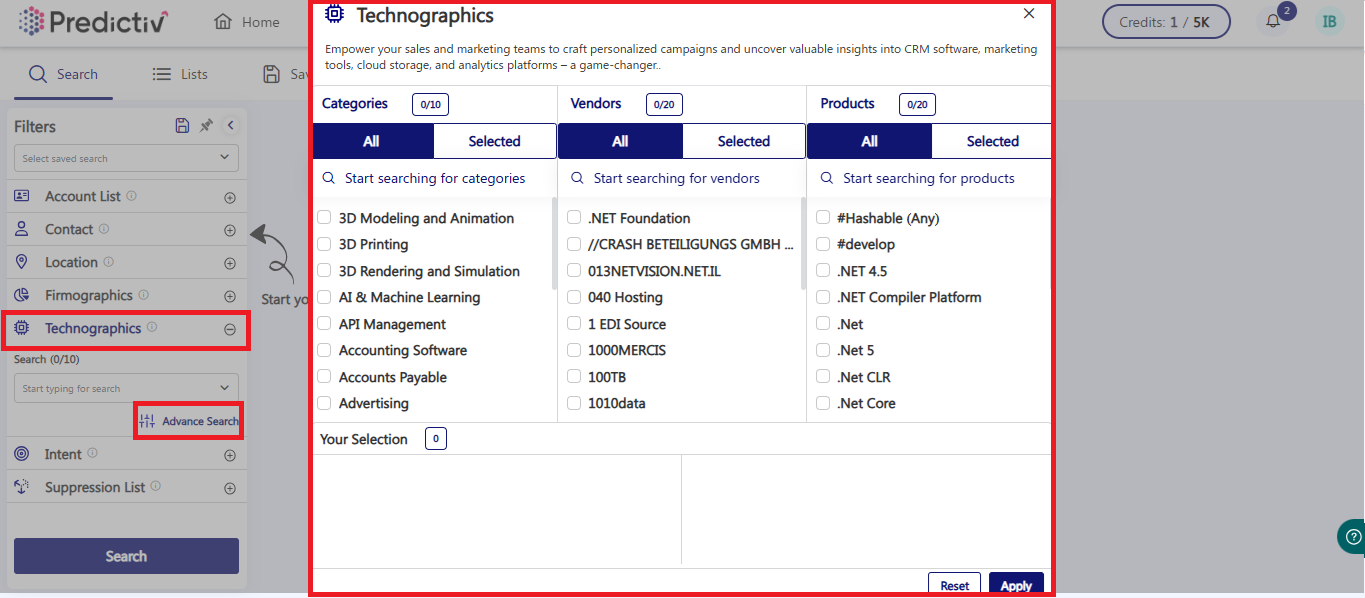The height and width of the screenshot is (598, 1365).
Task: Click the categories search input
Action: click(435, 178)
